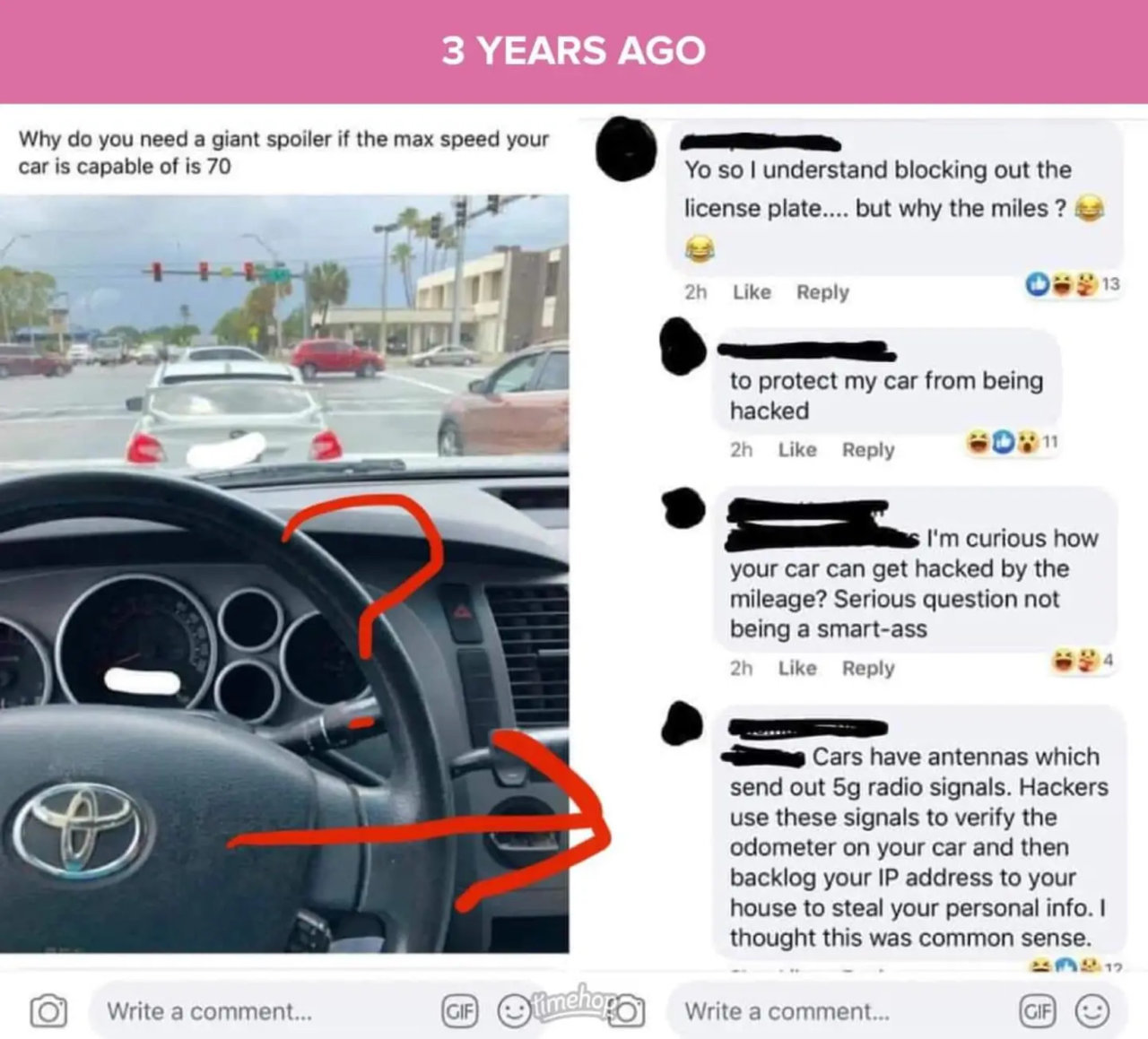Open emoji picker in right comment box
This screenshot has height=1039, width=1148.
1092,1011
